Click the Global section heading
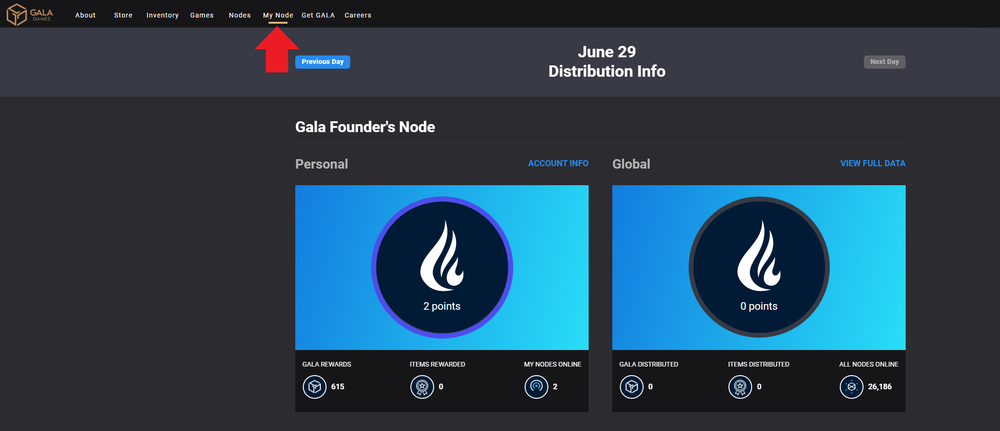The image size is (1000, 431). pos(631,164)
